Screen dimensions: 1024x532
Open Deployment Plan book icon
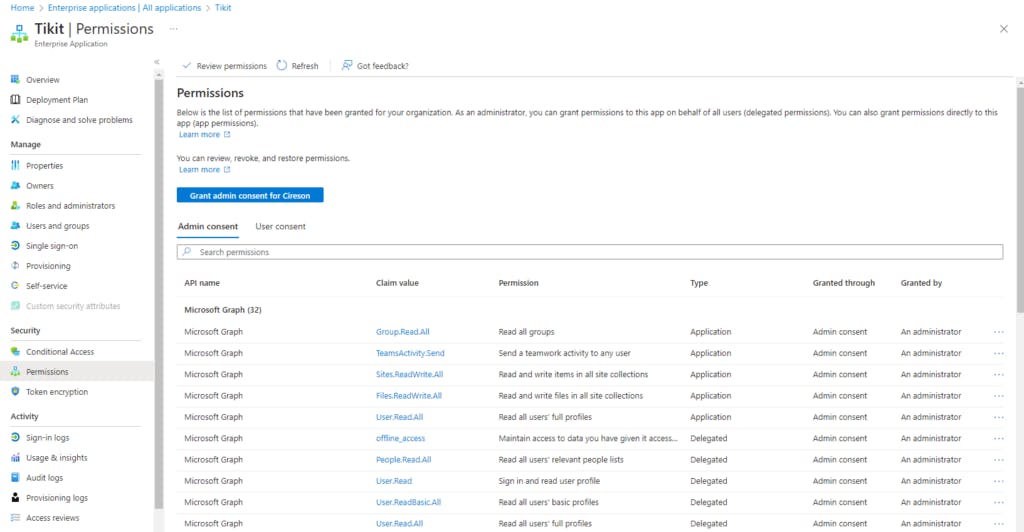[16, 100]
